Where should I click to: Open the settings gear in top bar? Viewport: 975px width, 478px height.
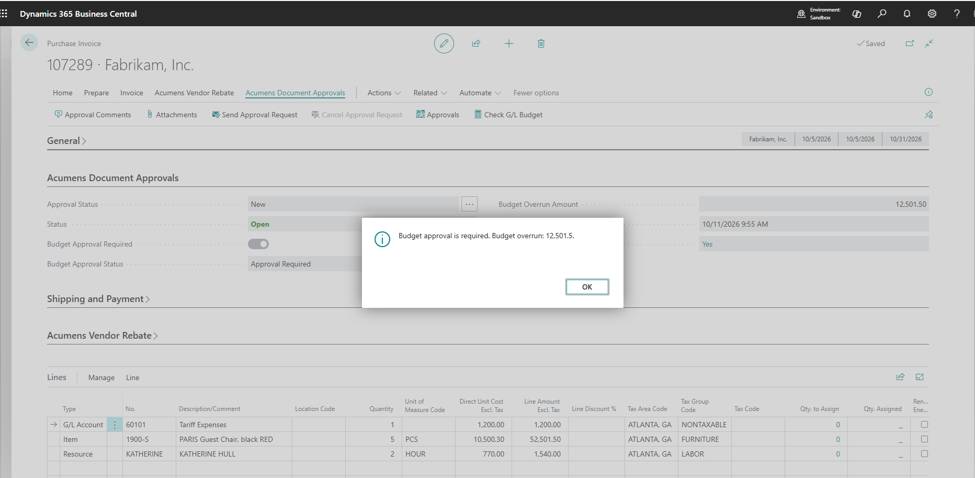click(x=931, y=14)
